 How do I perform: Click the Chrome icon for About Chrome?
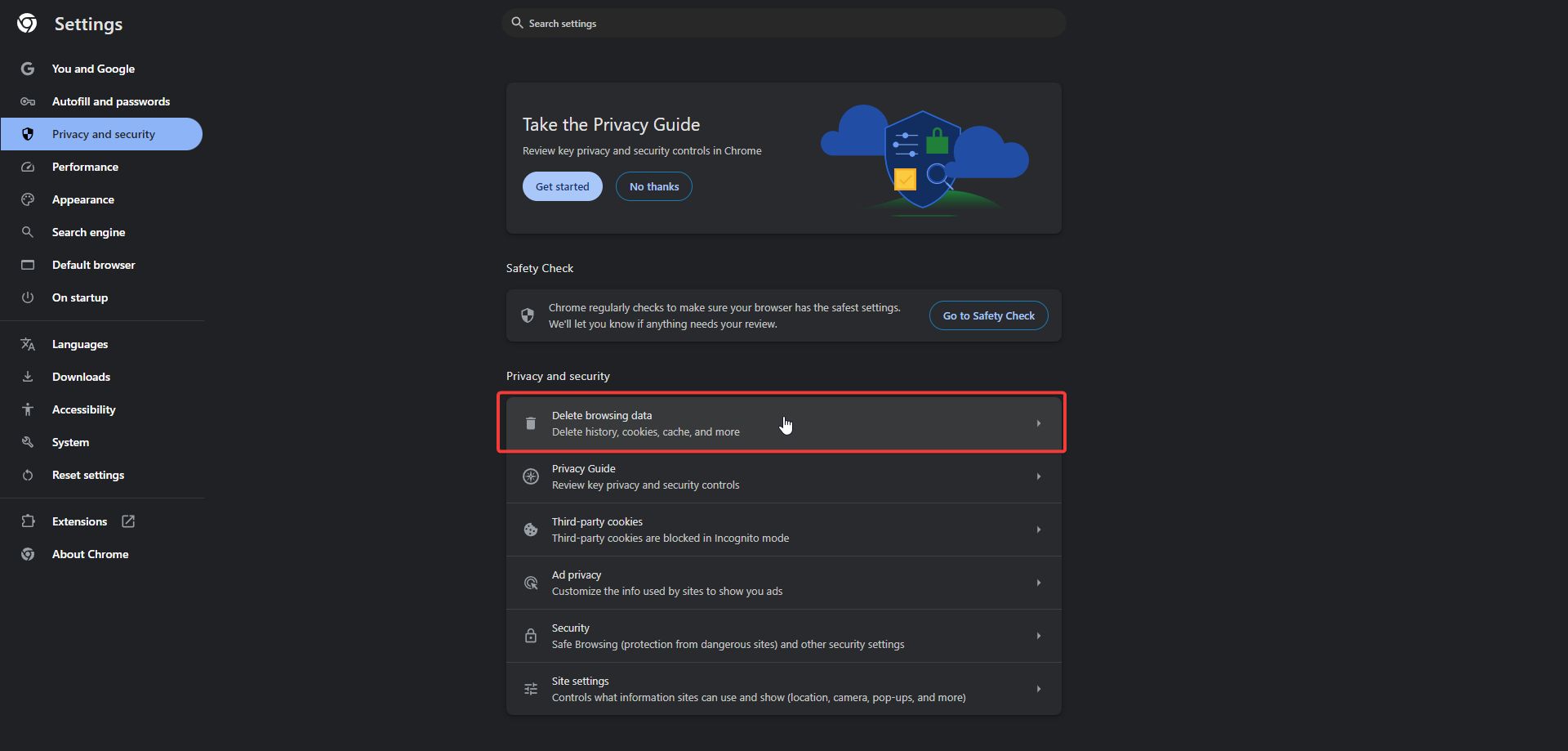[28, 554]
